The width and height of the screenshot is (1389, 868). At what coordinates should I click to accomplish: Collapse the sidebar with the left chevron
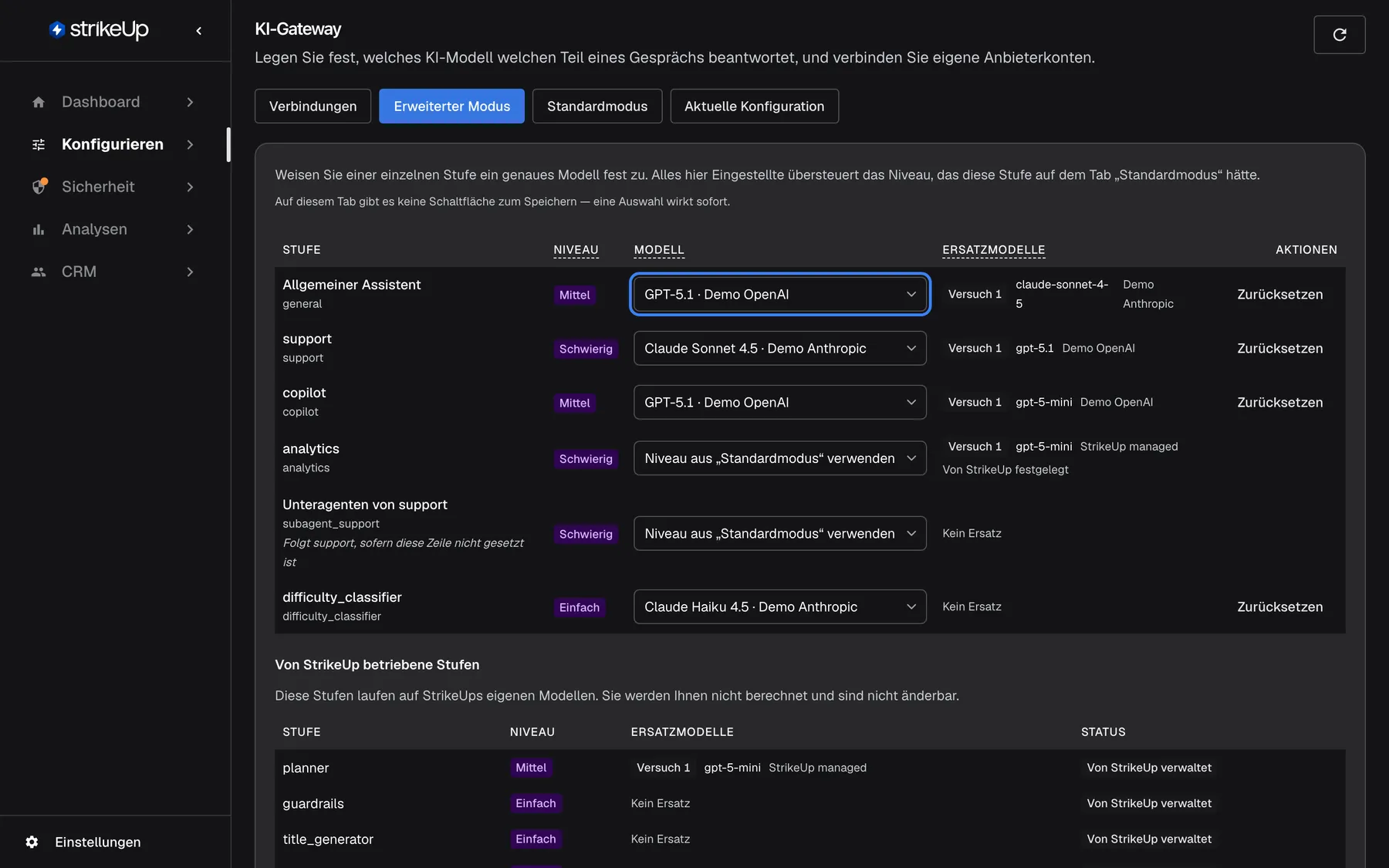point(199,31)
